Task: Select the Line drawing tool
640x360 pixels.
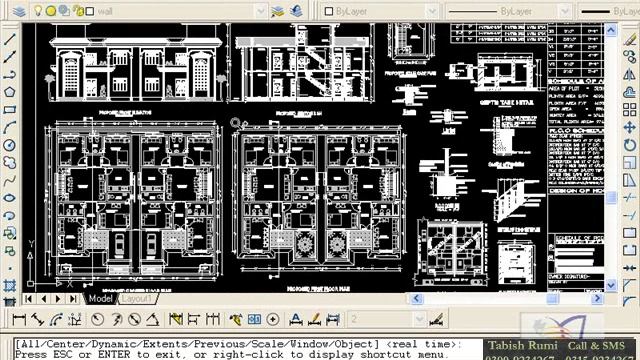Action: (x=9, y=40)
